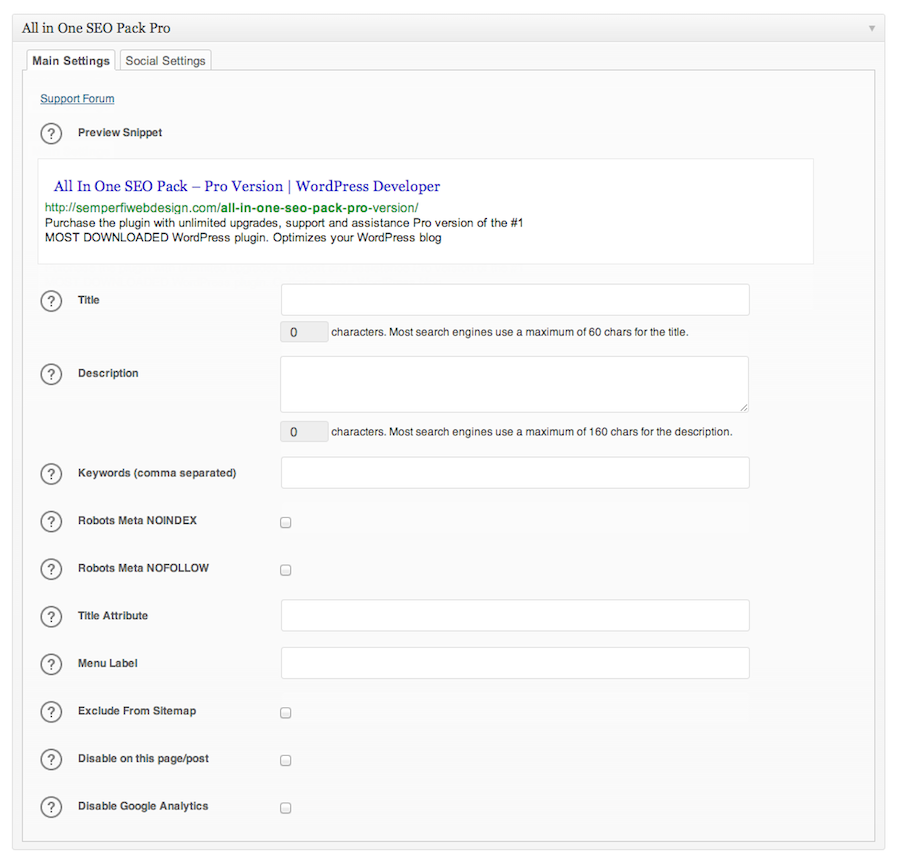Open help icon next to Title field
900x862 pixels.
pos(51,300)
